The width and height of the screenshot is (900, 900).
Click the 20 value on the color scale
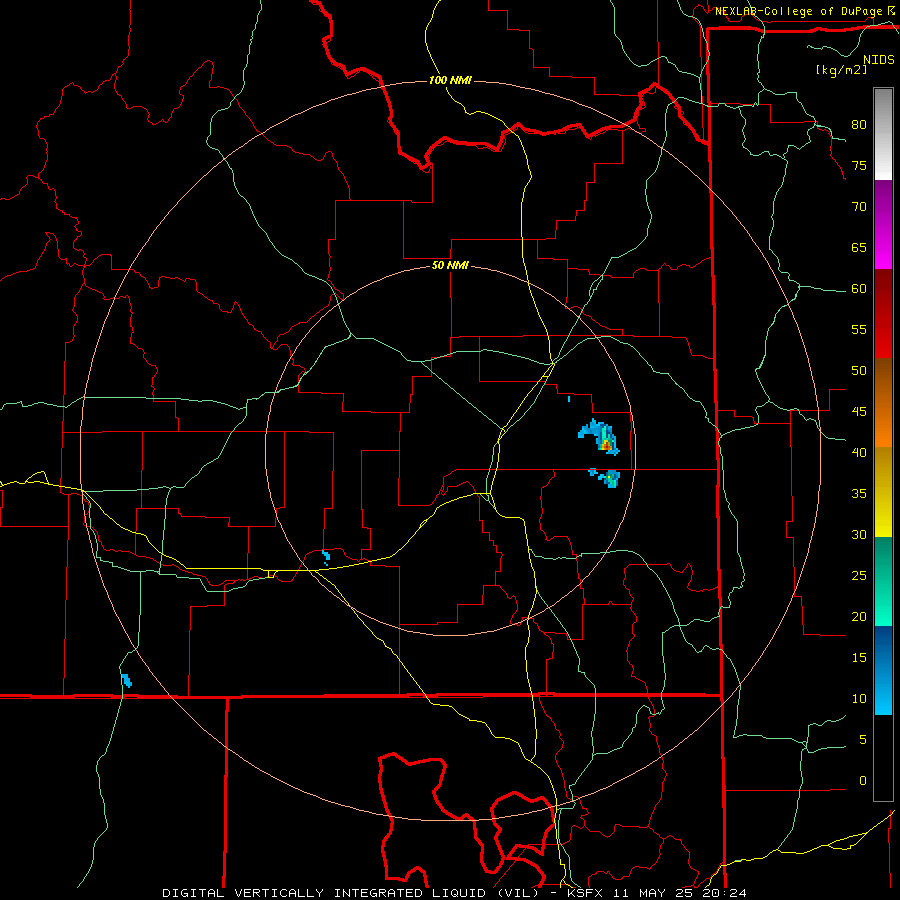(x=859, y=617)
